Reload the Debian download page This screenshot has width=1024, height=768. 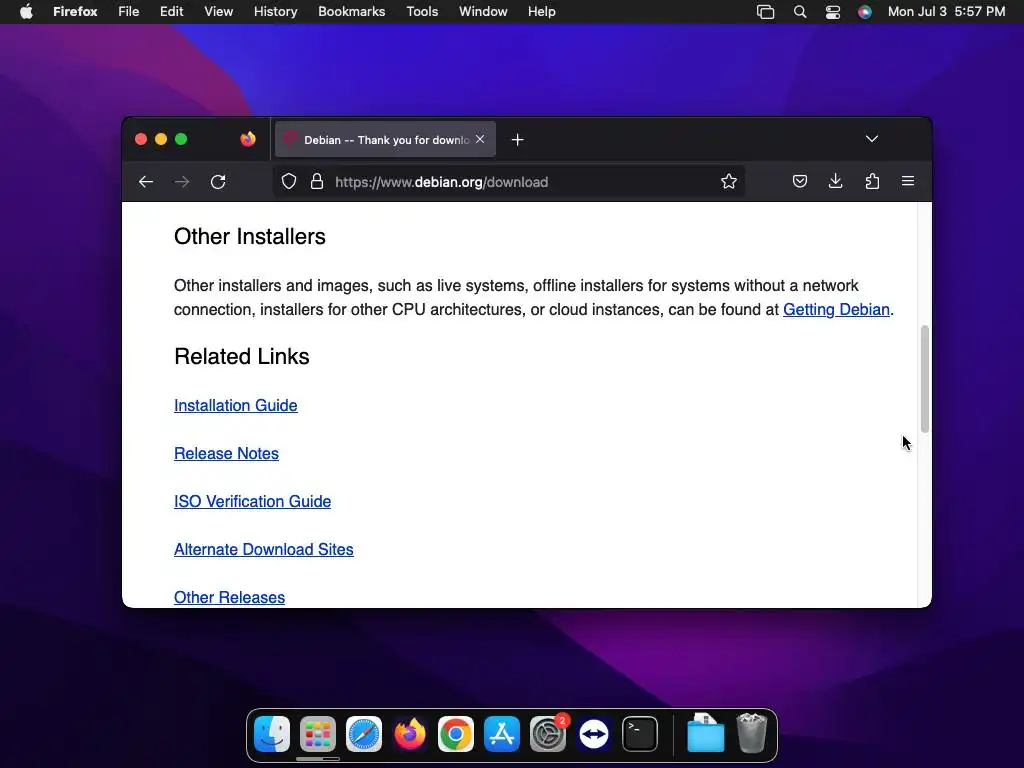218,182
